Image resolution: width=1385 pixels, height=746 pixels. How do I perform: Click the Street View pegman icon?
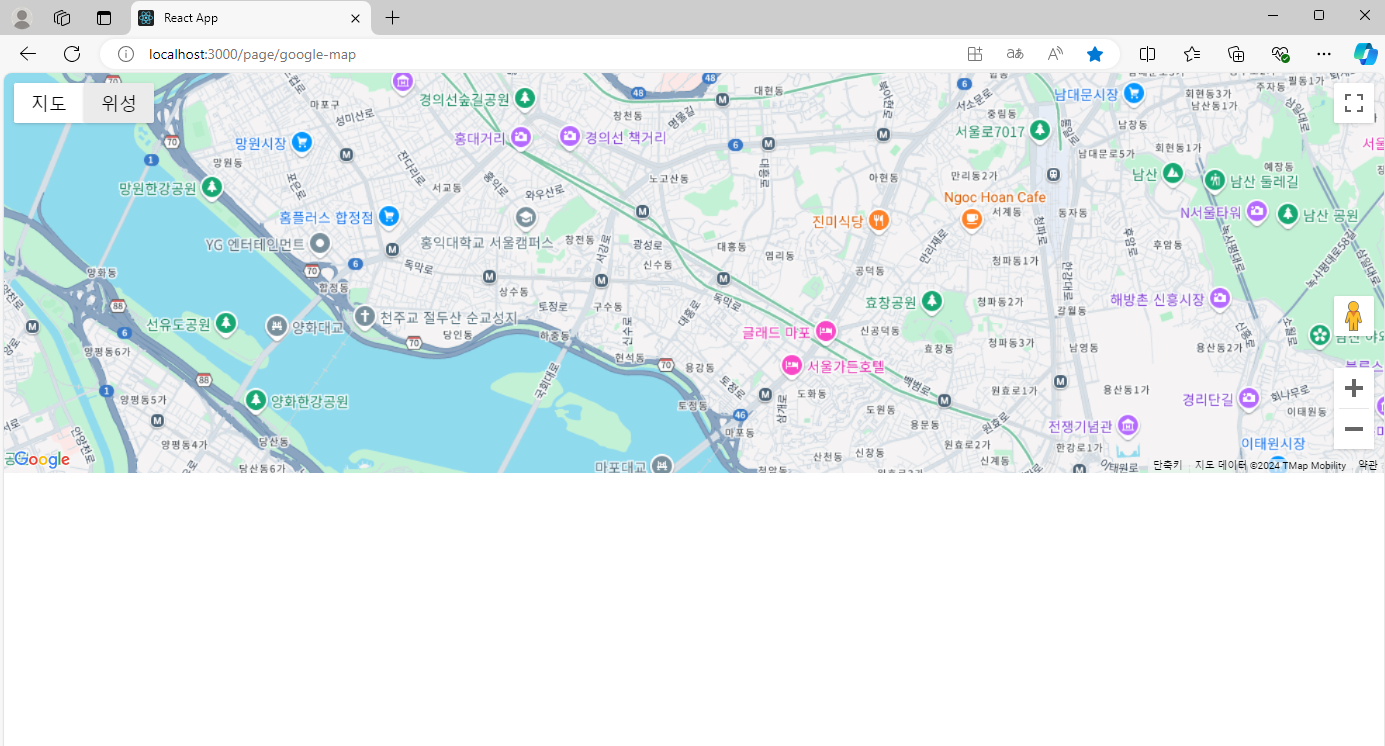(1354, 316)
